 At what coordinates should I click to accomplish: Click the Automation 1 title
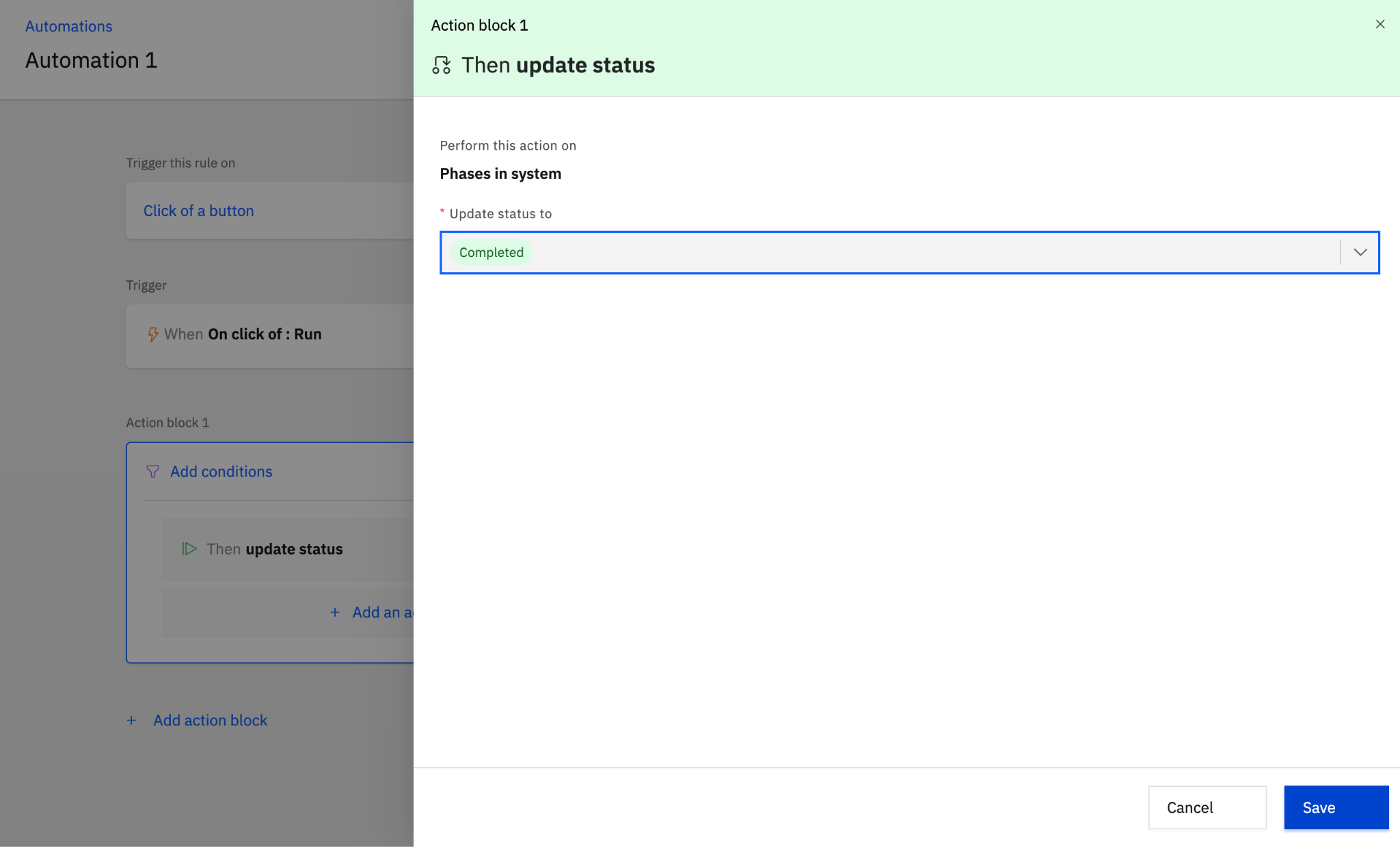tap(91, 60)
